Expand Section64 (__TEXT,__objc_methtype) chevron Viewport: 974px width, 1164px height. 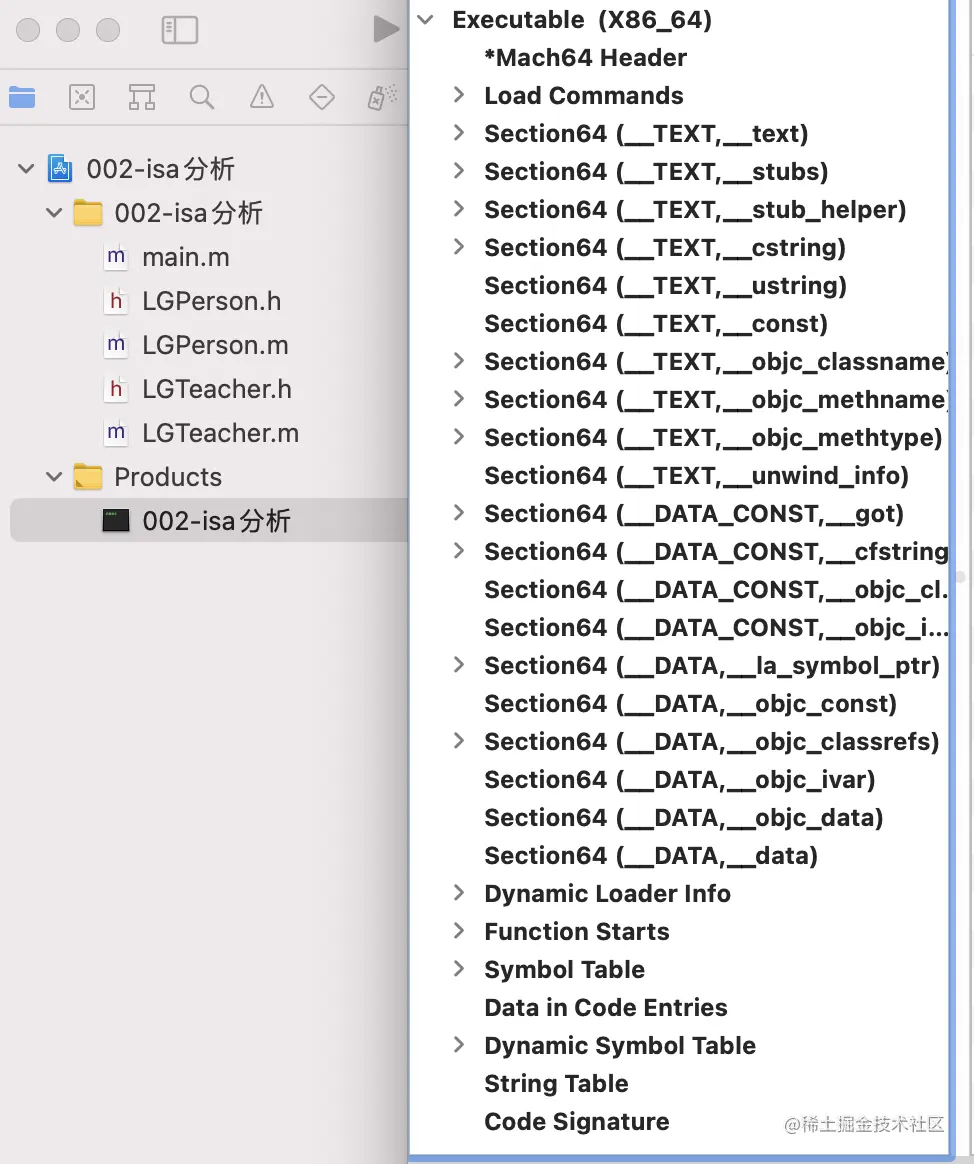tap(459, 436)
